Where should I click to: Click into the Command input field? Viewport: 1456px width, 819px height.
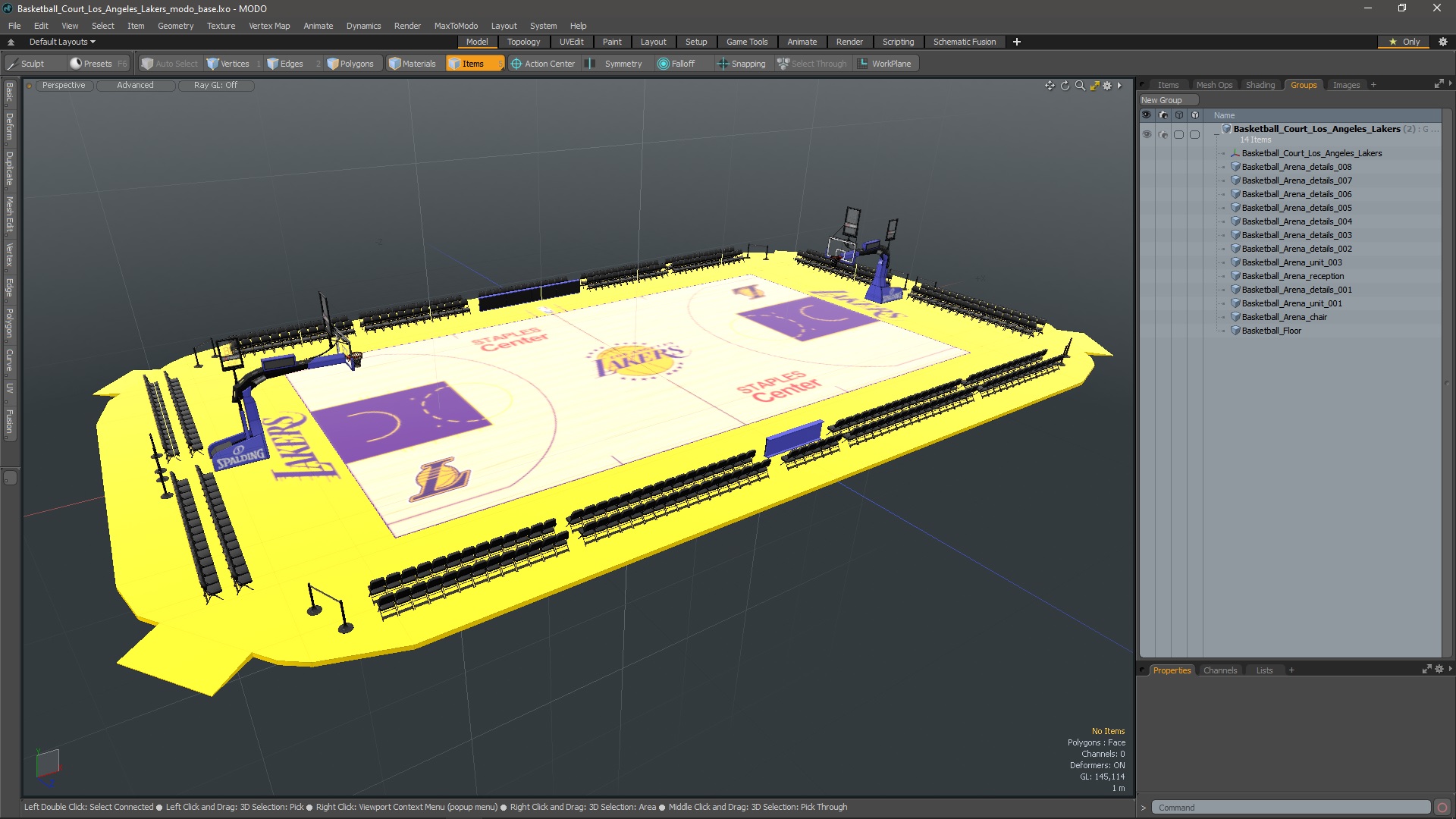coord(1290,808)
